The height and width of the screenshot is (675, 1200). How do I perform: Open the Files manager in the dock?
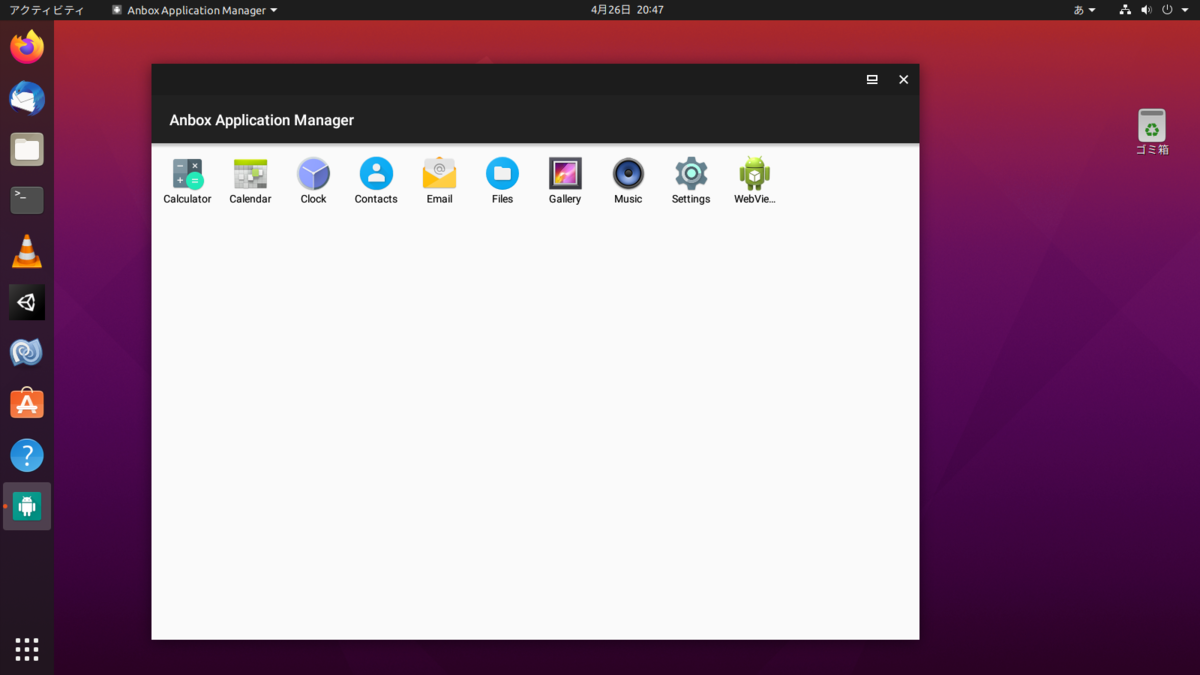coord(27,149)
